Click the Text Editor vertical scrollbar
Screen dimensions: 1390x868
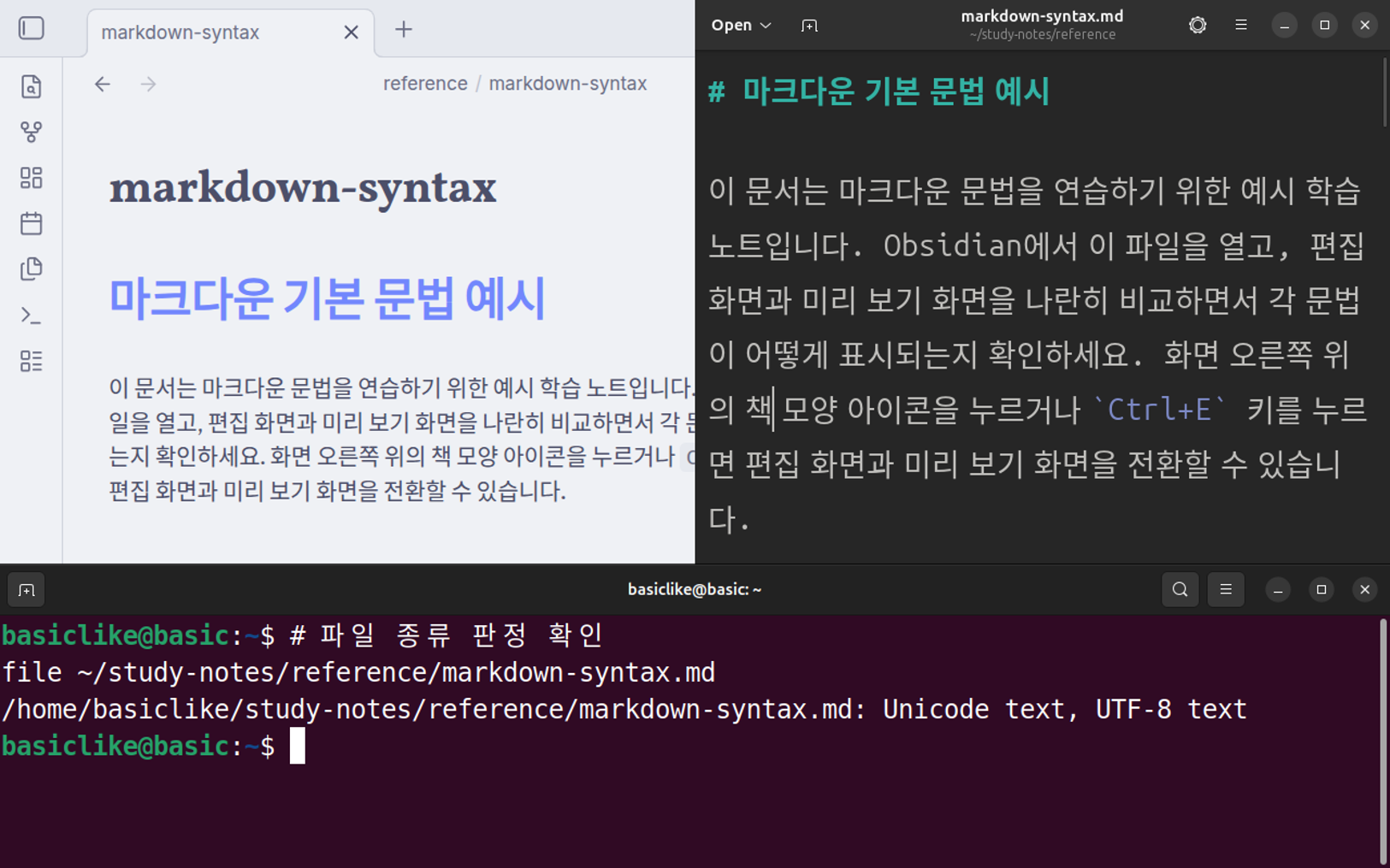tap(1385, 94)
